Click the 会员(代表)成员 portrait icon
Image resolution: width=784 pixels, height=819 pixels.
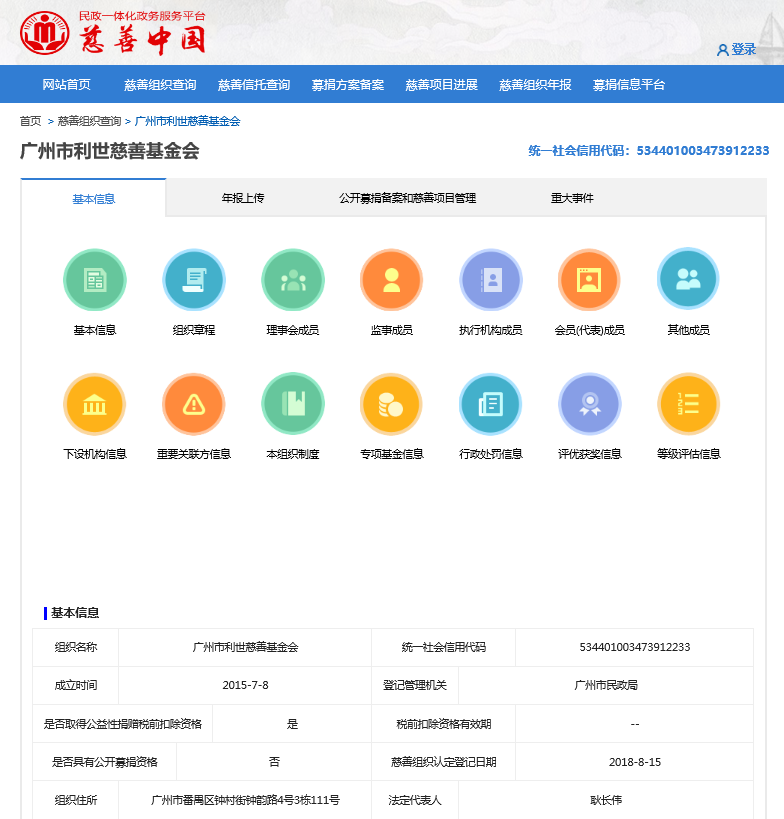pos(589,280)
